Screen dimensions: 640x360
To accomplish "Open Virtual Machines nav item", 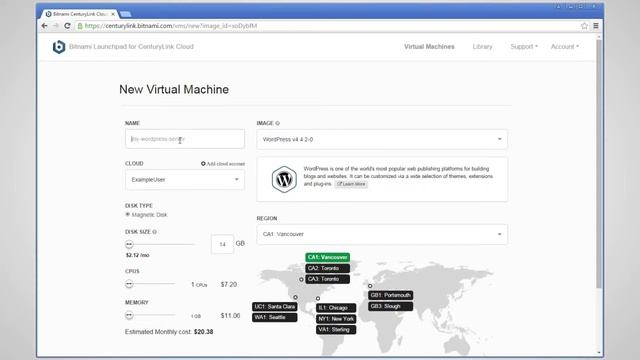I will [429, 47].
